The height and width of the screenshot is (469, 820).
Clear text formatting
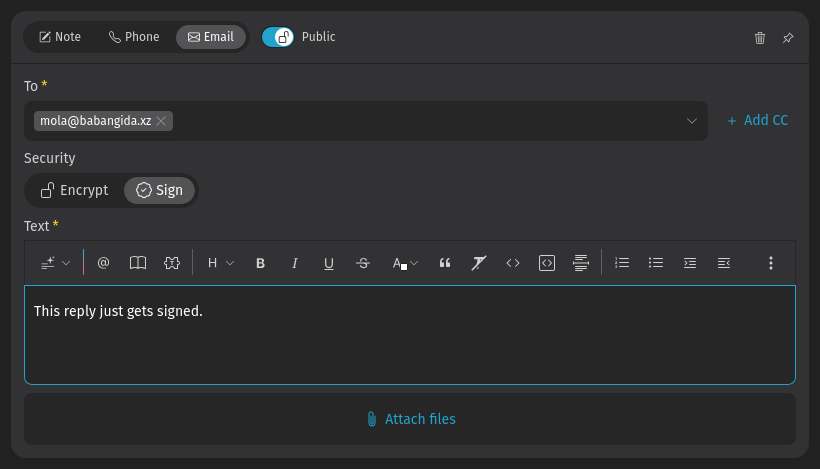coord(479,263)
